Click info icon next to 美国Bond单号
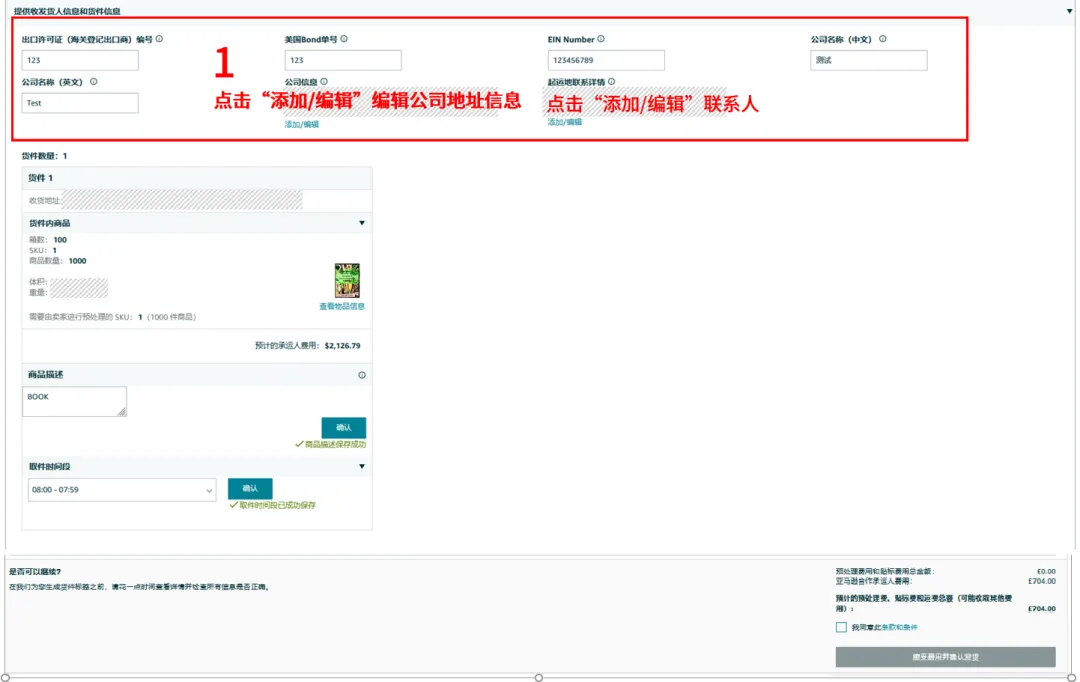The image size is (1080, 682). [344, 39]
